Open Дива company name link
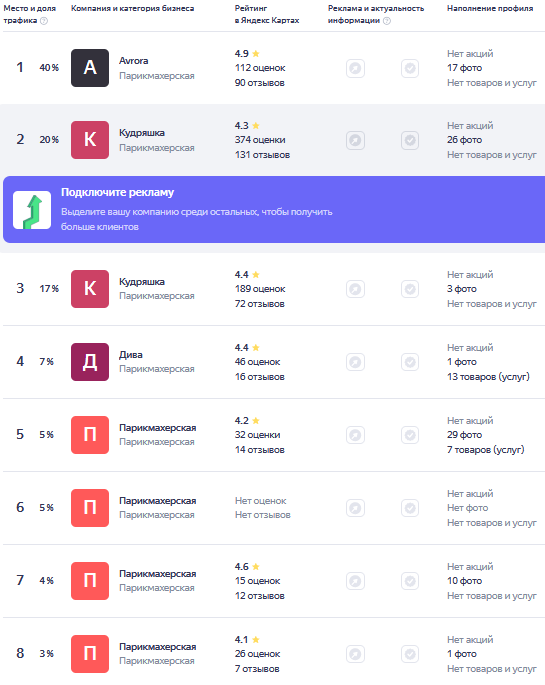 coord(131,355)
